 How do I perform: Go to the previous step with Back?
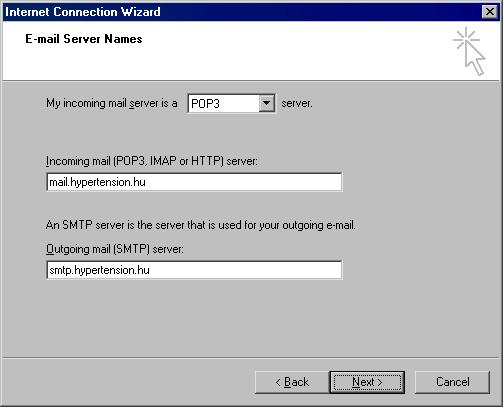292,382
